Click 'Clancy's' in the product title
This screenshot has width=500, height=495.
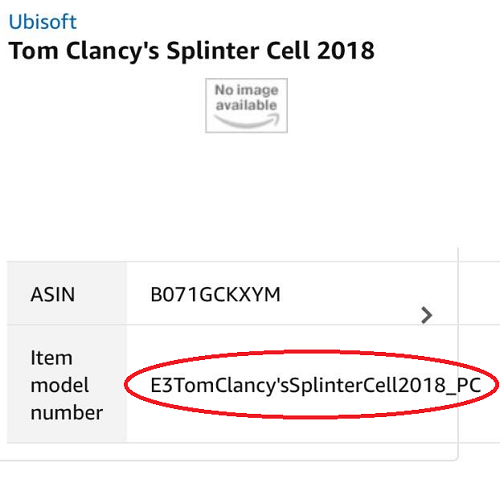click(x=112, y=51)
